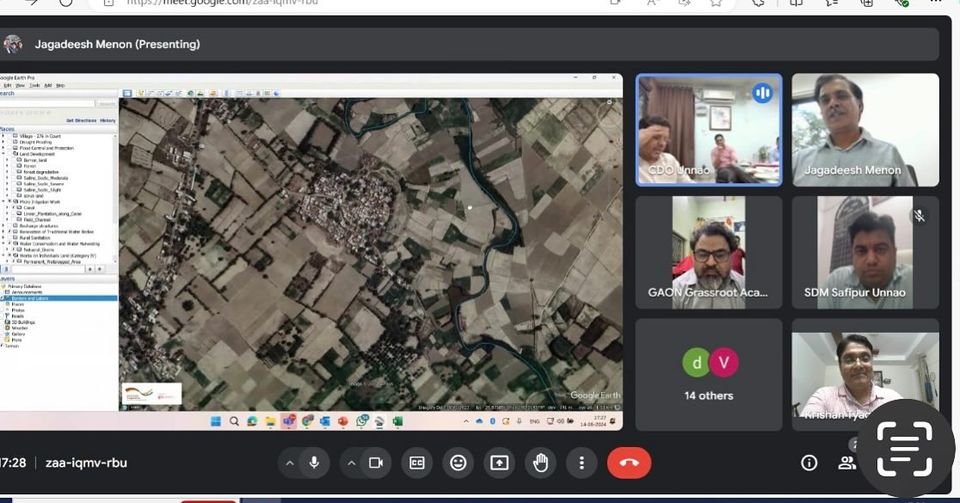Open taskbar Search in shared screen
960x503 pixels.
click(x=234, y=421)
